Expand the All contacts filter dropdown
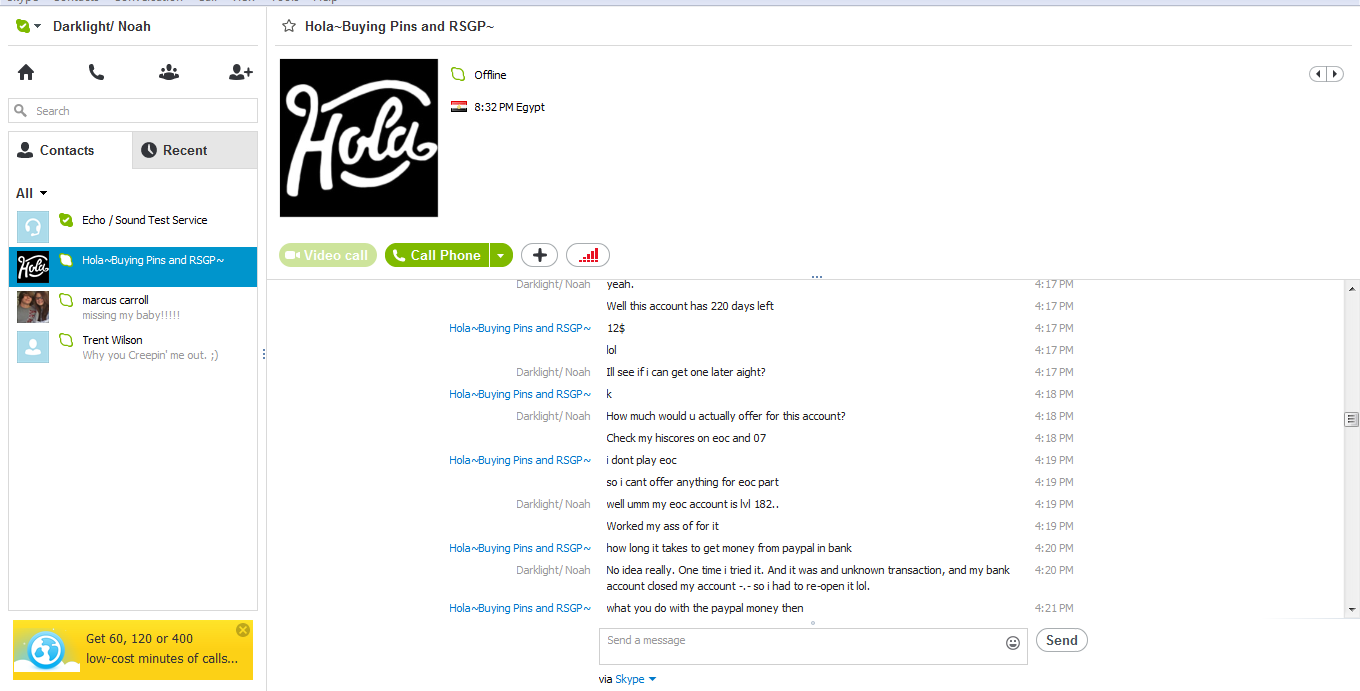The image size is (1360, 691). click(x=31, y=193)
